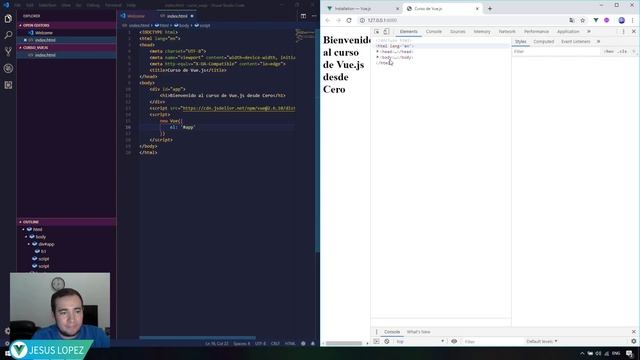Viewport: 640px width, 360px height.
Task: Open Source Control view in VS Code
Action: (x=8, y=51)
